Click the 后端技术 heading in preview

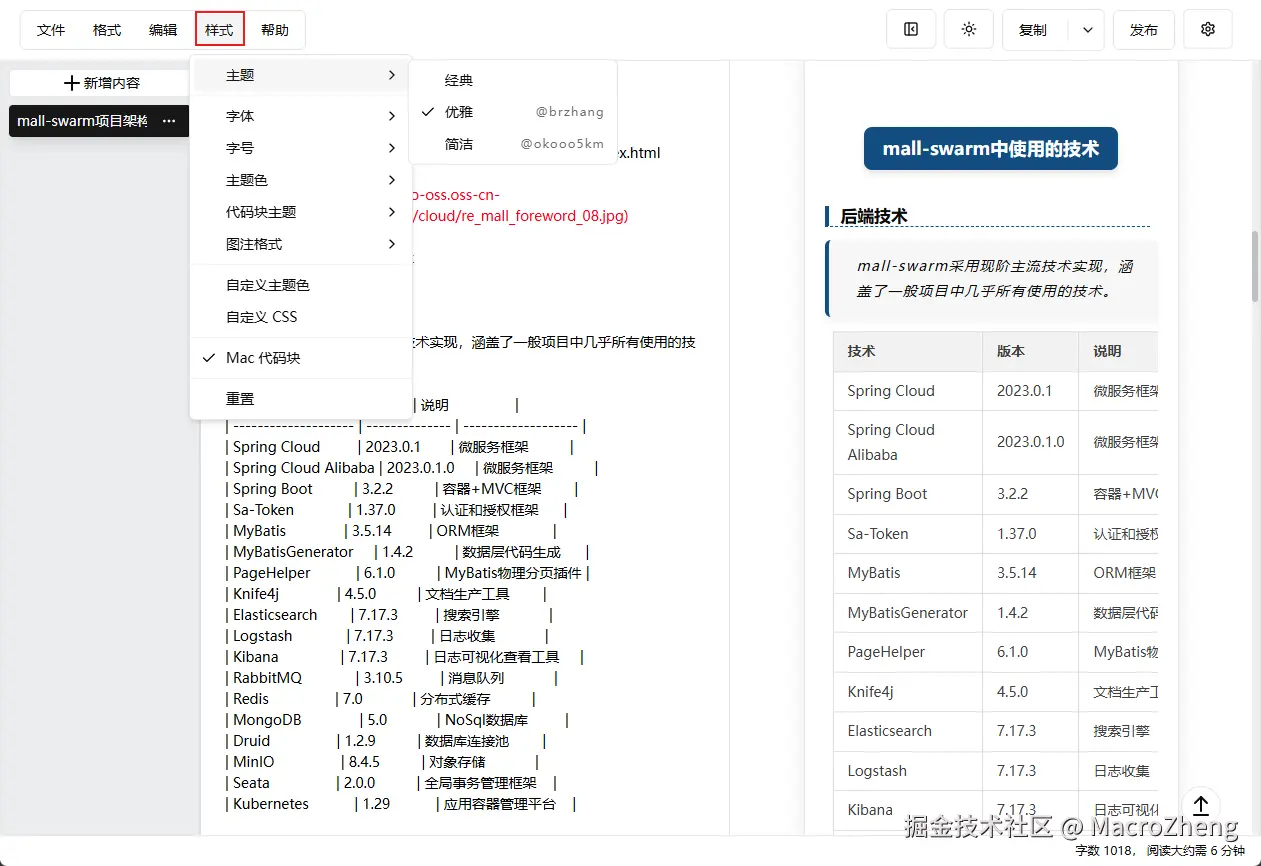pyautogui.click(x=874, y=216)
